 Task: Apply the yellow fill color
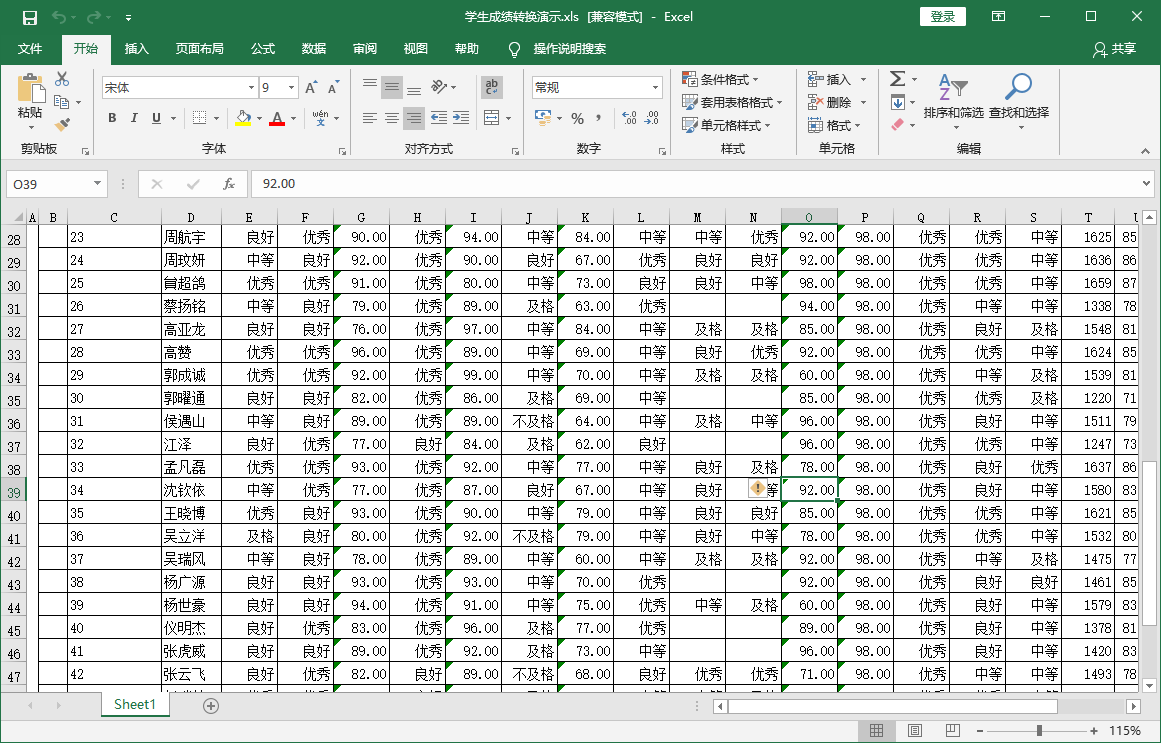tap(243, 118)
